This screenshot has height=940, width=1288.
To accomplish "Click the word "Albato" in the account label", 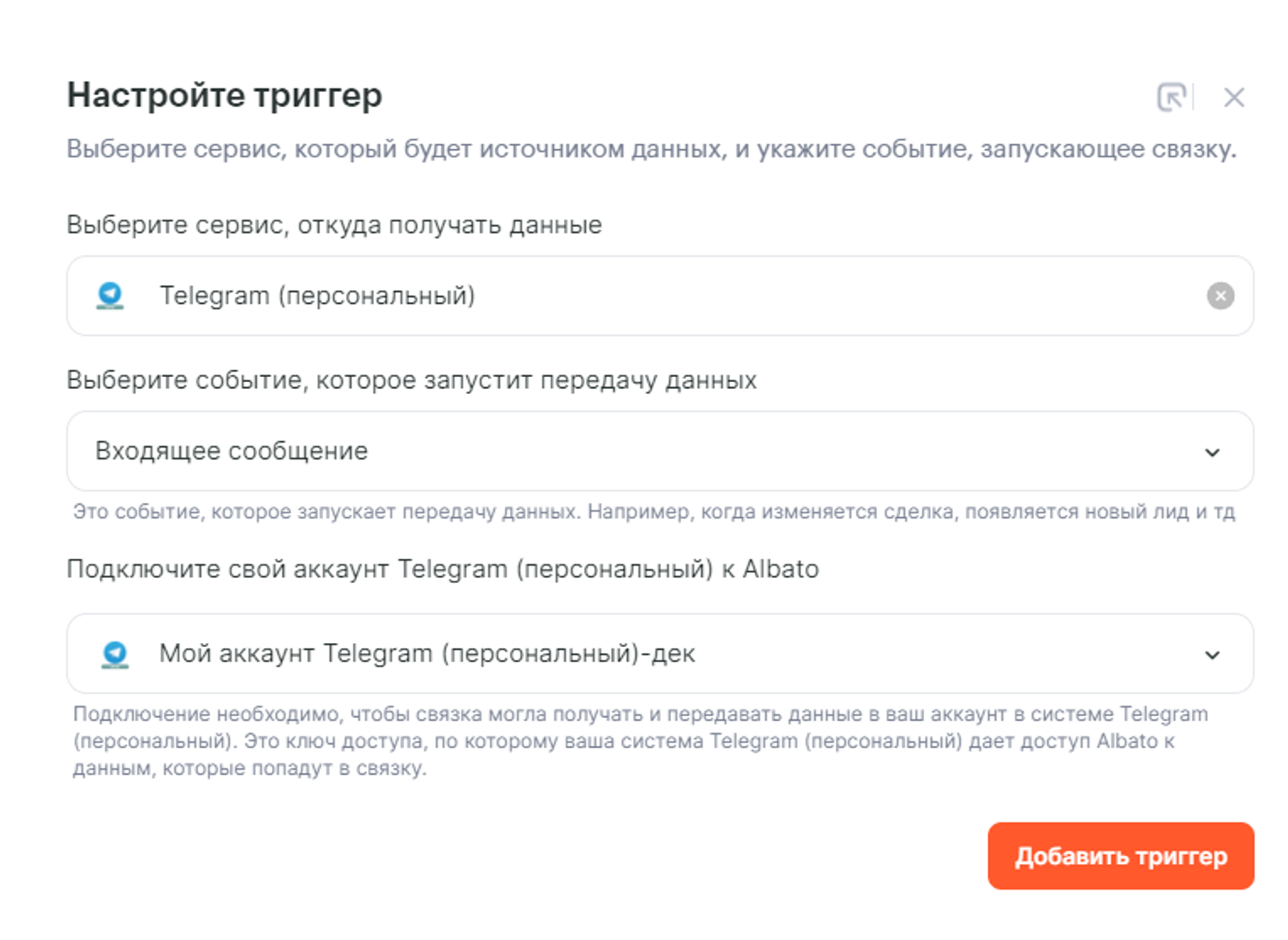I will tap(780, 570).
